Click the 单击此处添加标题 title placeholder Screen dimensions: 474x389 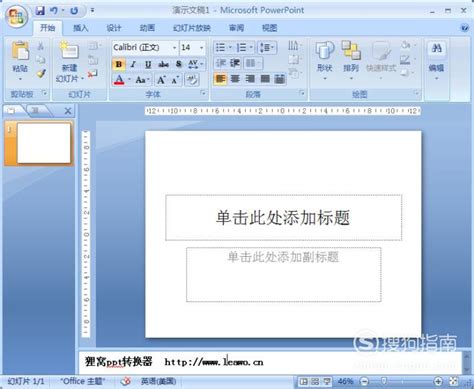(283, 217)
